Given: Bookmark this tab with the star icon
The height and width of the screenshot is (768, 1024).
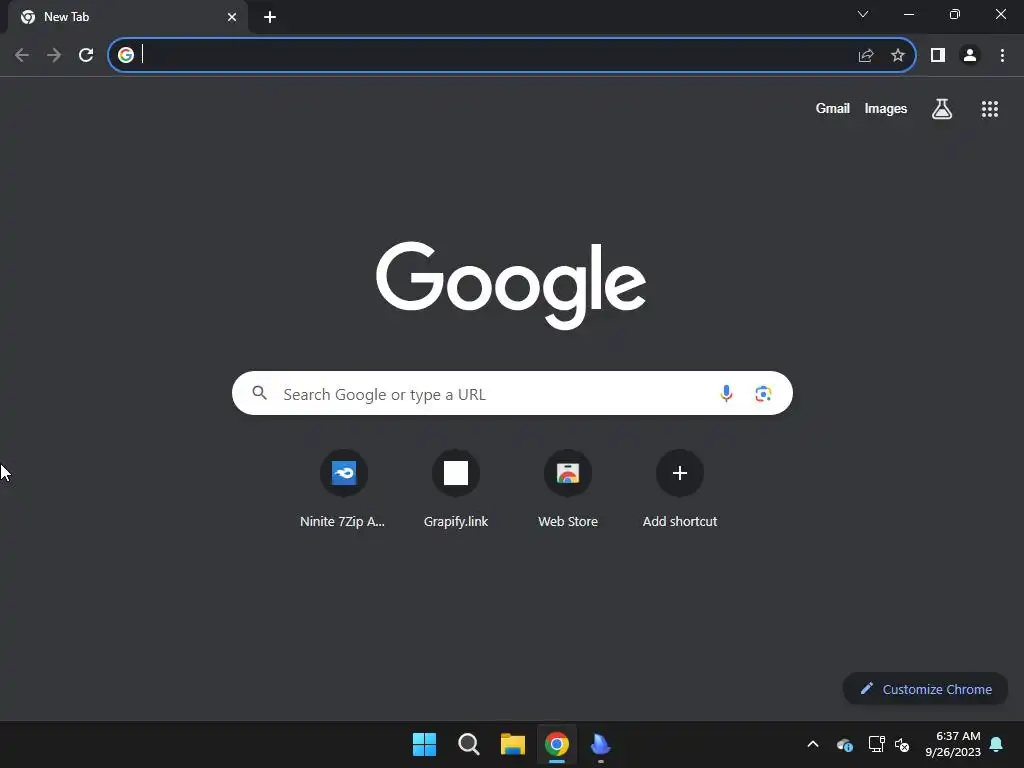Looking at the screenshot, I should click(x=898, y=55).
